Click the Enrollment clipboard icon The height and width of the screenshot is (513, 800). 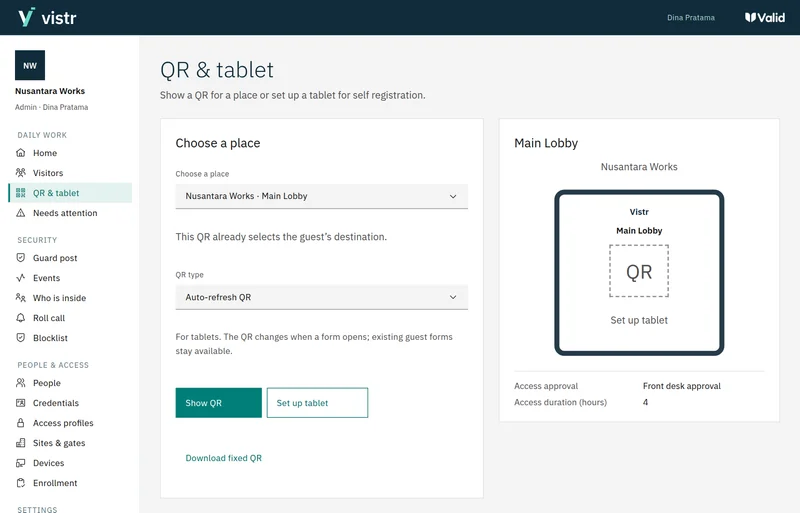pos(20,483)
